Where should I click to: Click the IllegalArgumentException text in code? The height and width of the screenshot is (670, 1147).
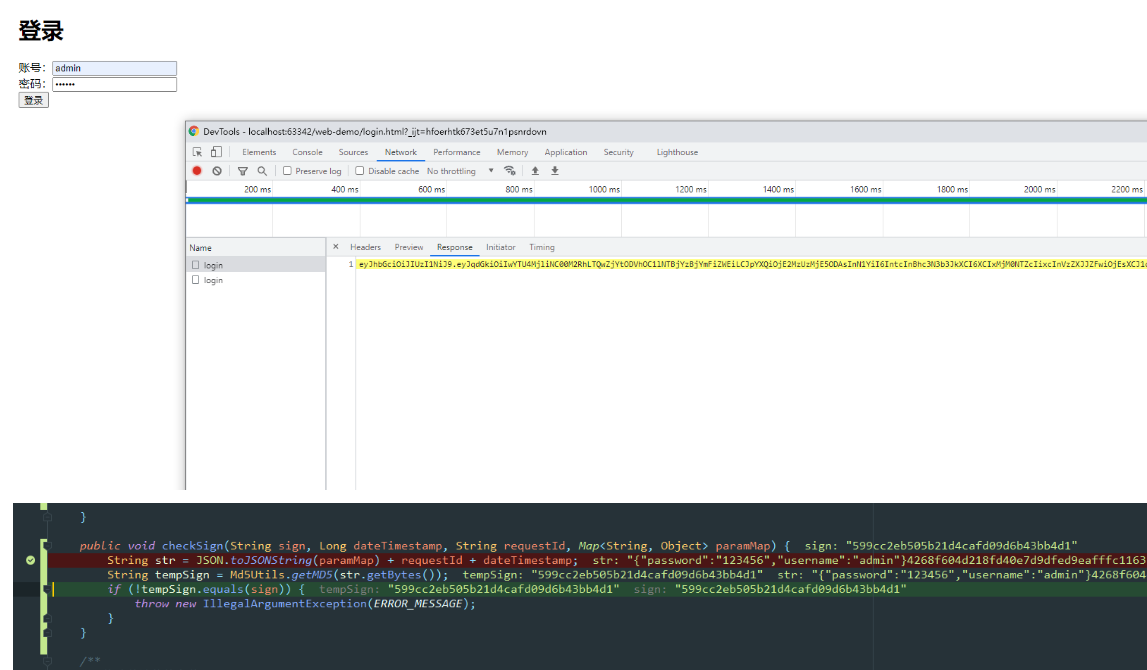point(285,603)
